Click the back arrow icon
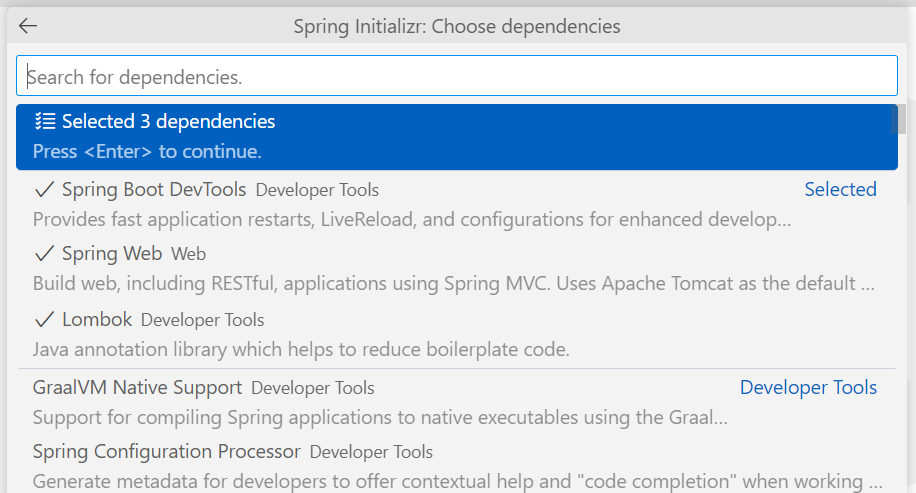The height and width of the screenshot is (493, 916). (x=28, y=26)
